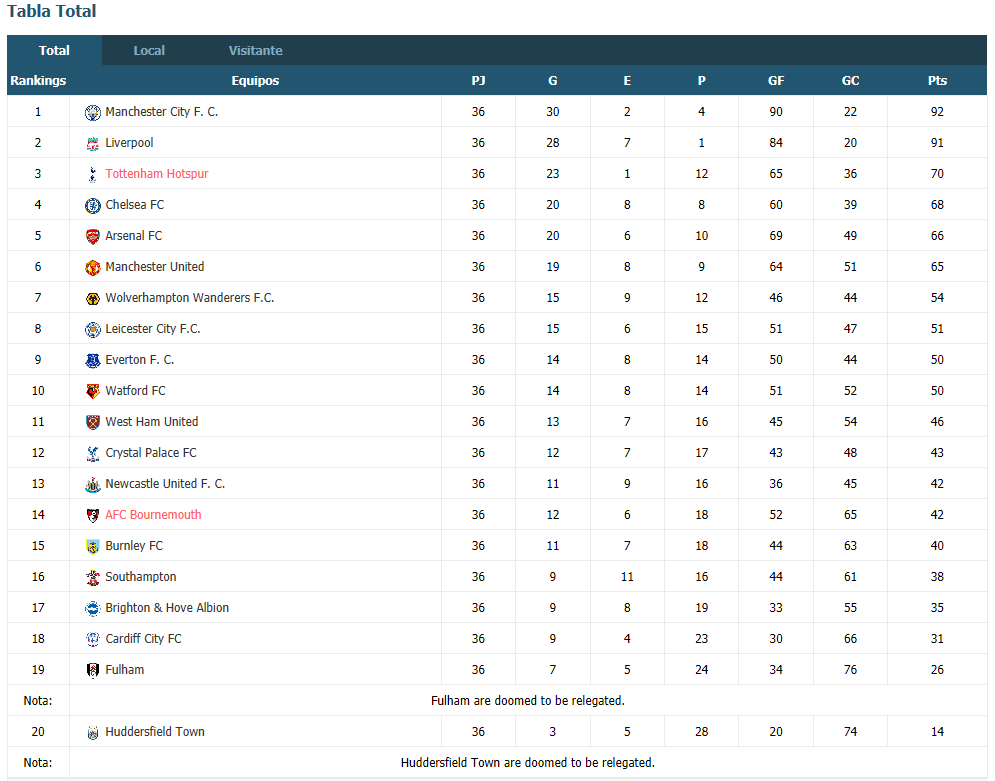
Task: Click the Manchester City crest icon
Action: (x=93, y=113)
